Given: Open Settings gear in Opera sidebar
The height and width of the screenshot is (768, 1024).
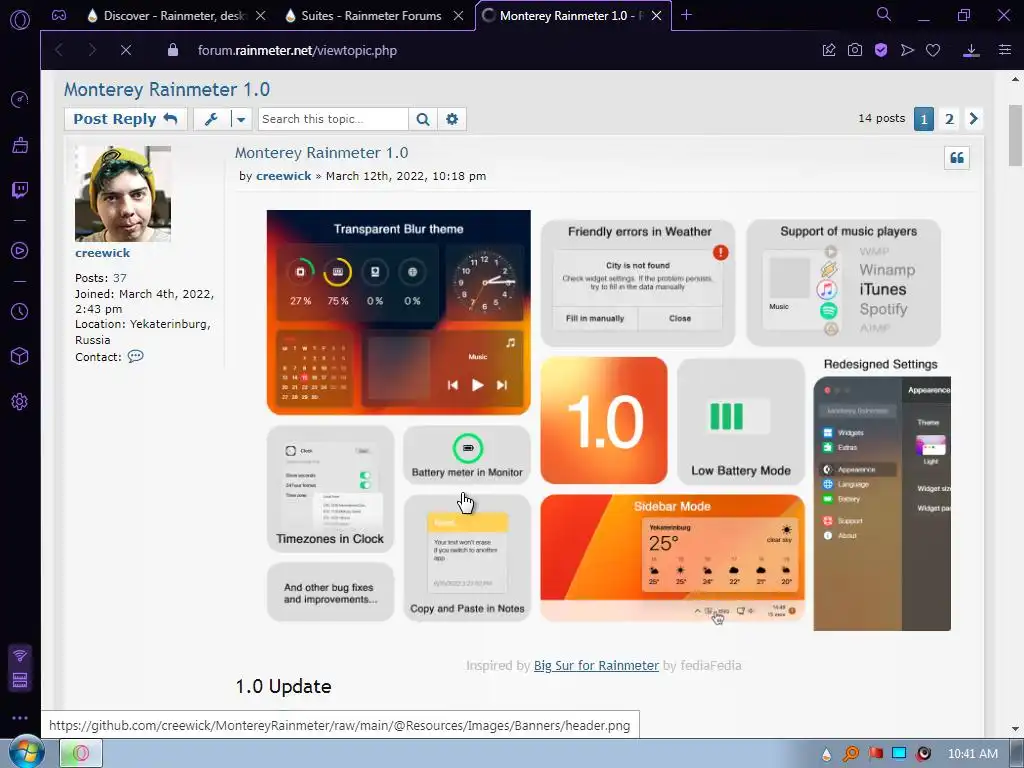Looking at the screenshot, I should 20,402.
